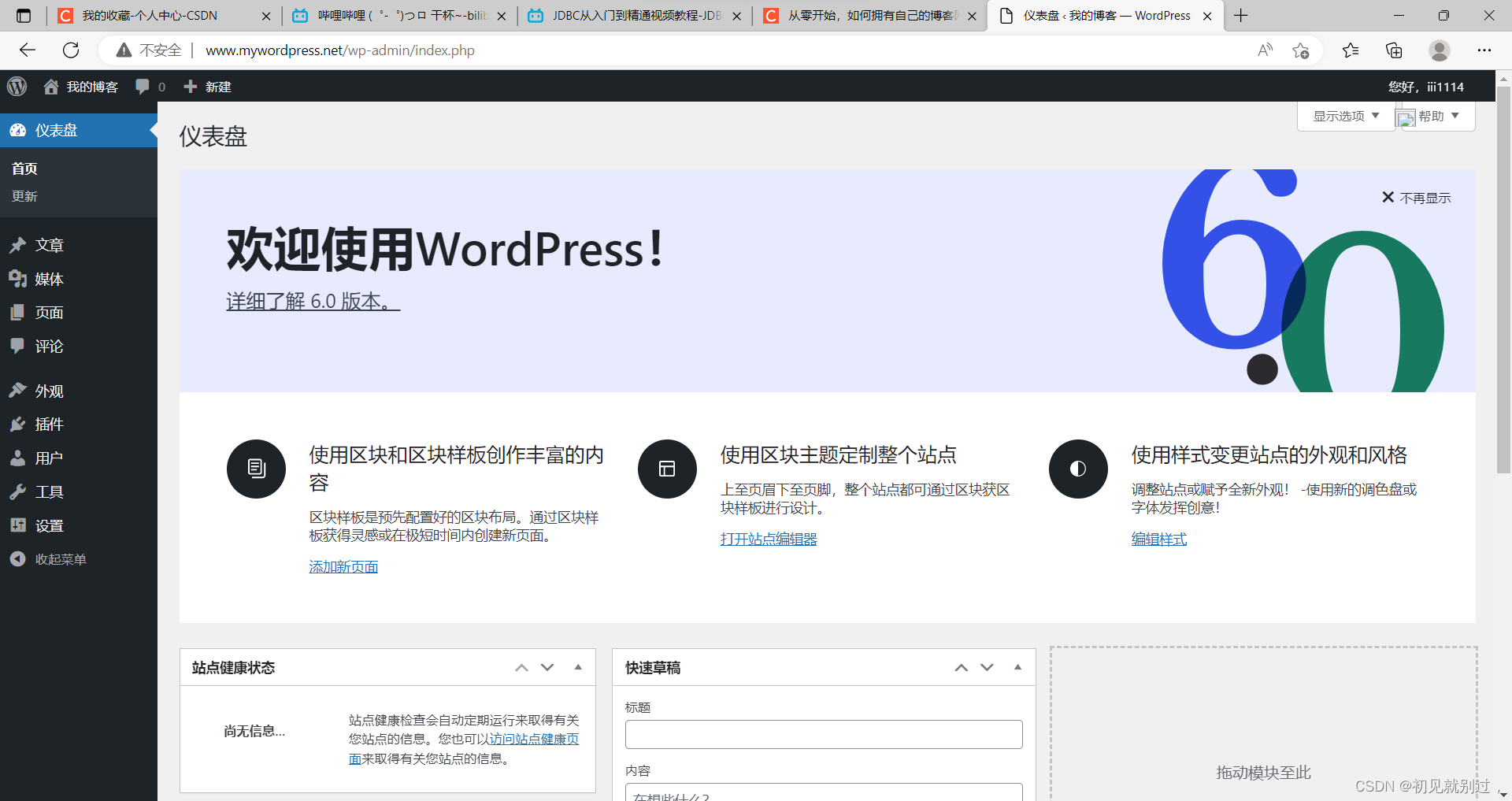Open the WordPress logo menu

point(17,87)
